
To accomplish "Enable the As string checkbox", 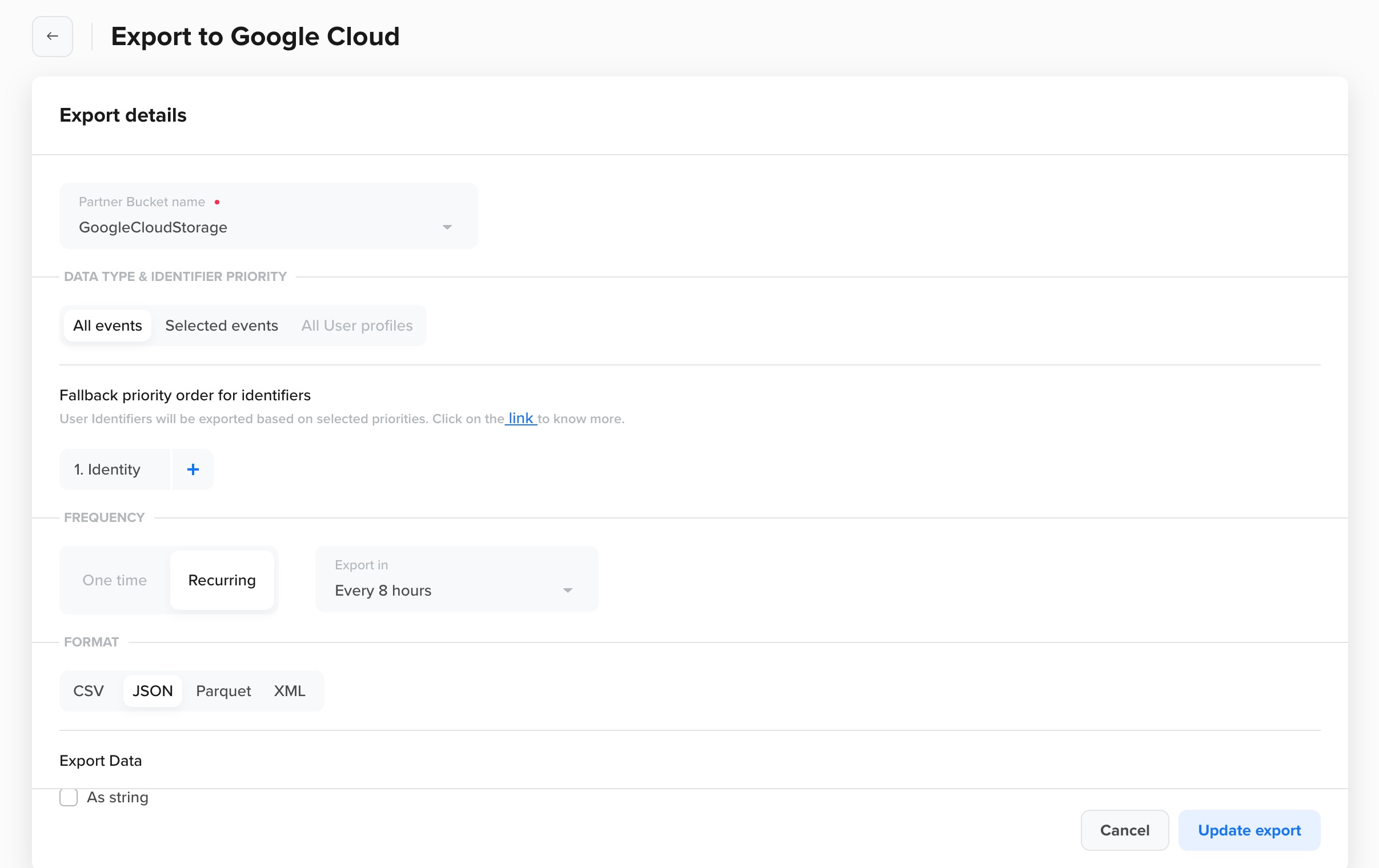I will pyautogui.click(x=69, y=797).
